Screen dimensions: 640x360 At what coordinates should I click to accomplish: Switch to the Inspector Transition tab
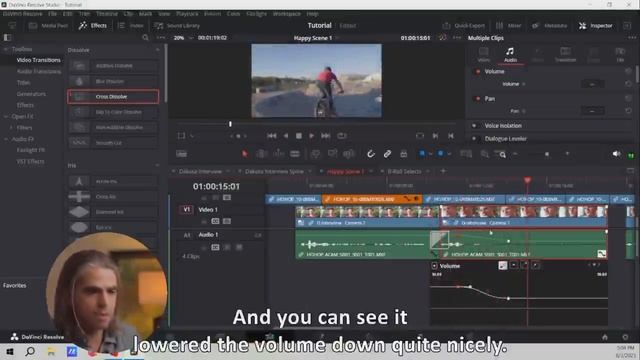coord(565,55)
